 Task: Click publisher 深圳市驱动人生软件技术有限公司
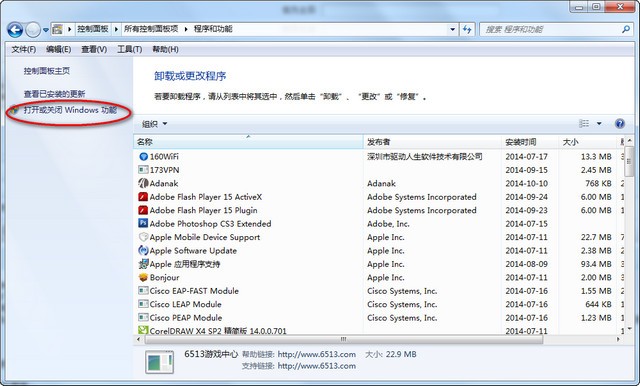[424, 157]
